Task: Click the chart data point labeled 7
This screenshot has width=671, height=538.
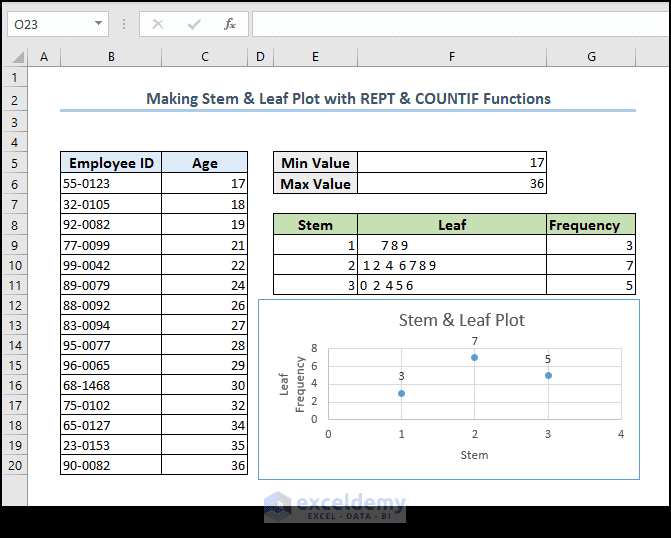Action: 475,357
